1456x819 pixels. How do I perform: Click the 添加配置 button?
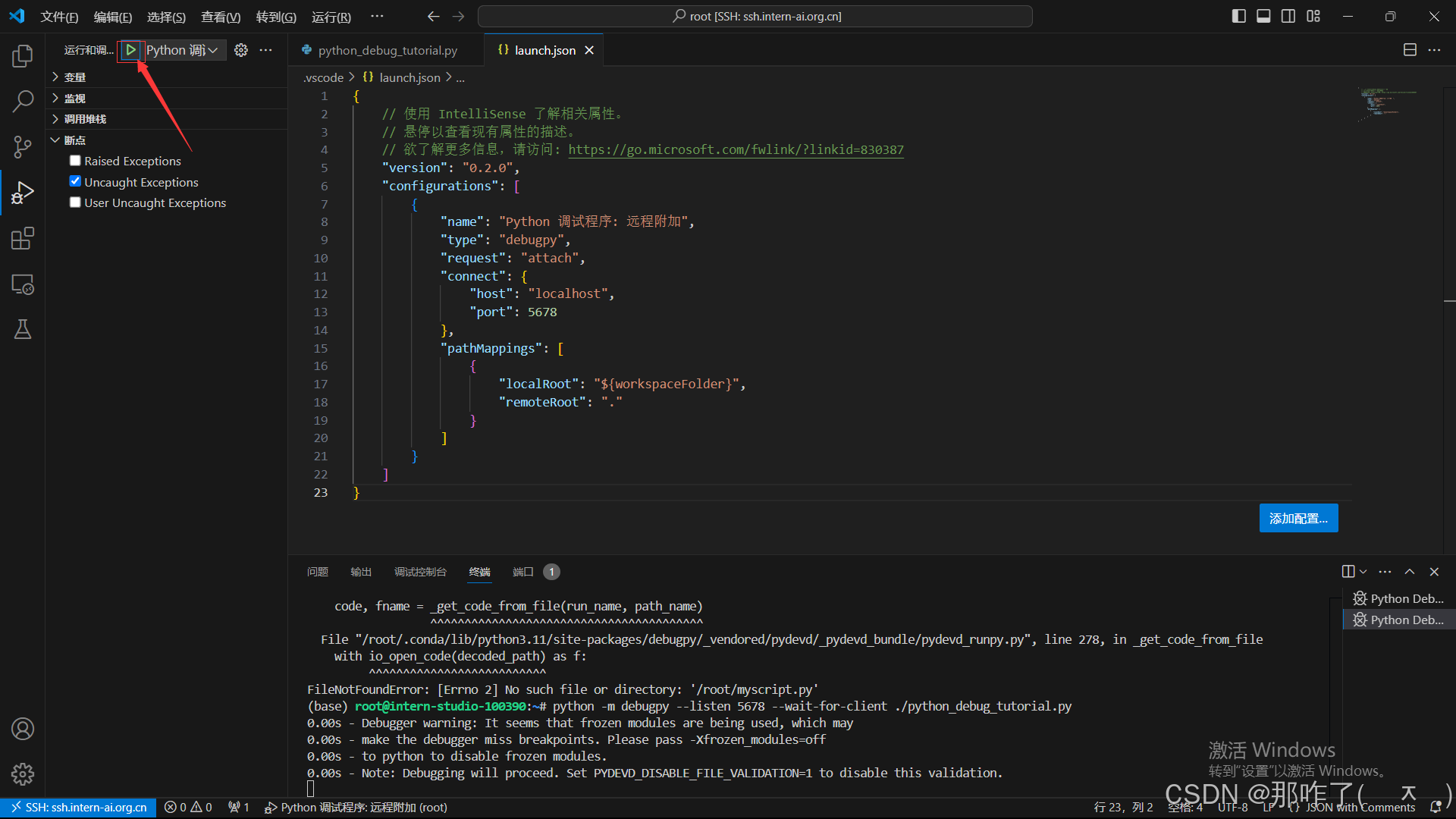pyautogui.click(x=1298, y=518)
